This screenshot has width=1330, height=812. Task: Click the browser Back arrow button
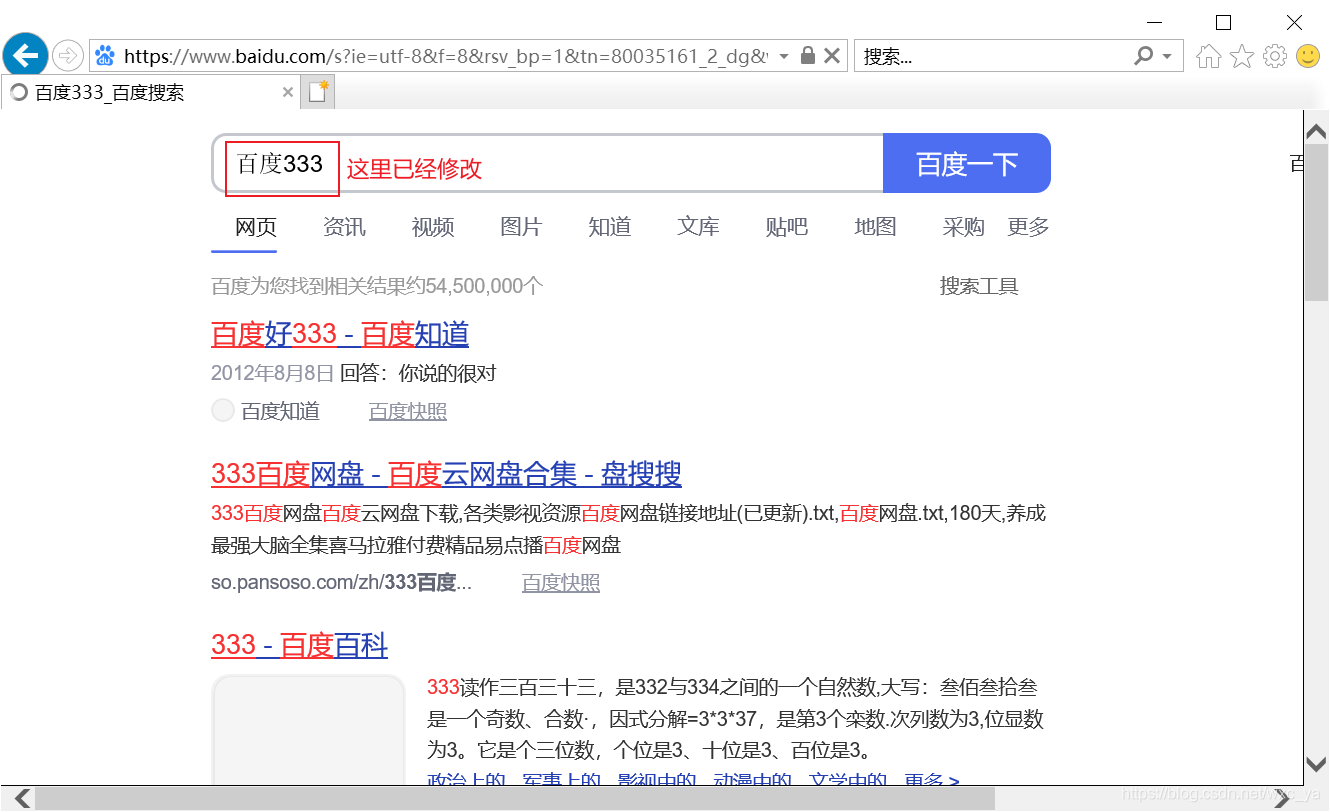(x=25, y=55)
